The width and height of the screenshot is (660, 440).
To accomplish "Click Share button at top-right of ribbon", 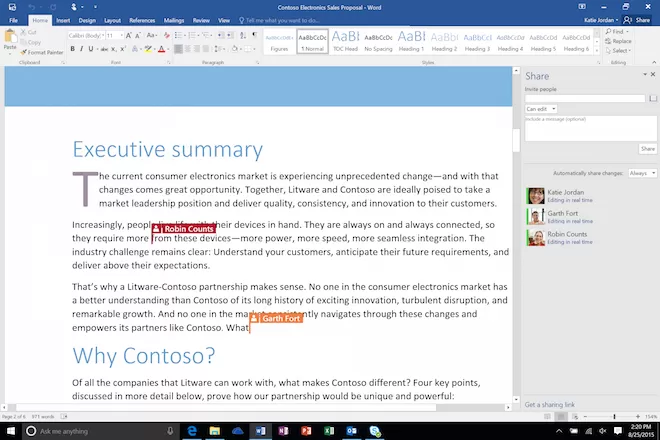I will [637, 20].
